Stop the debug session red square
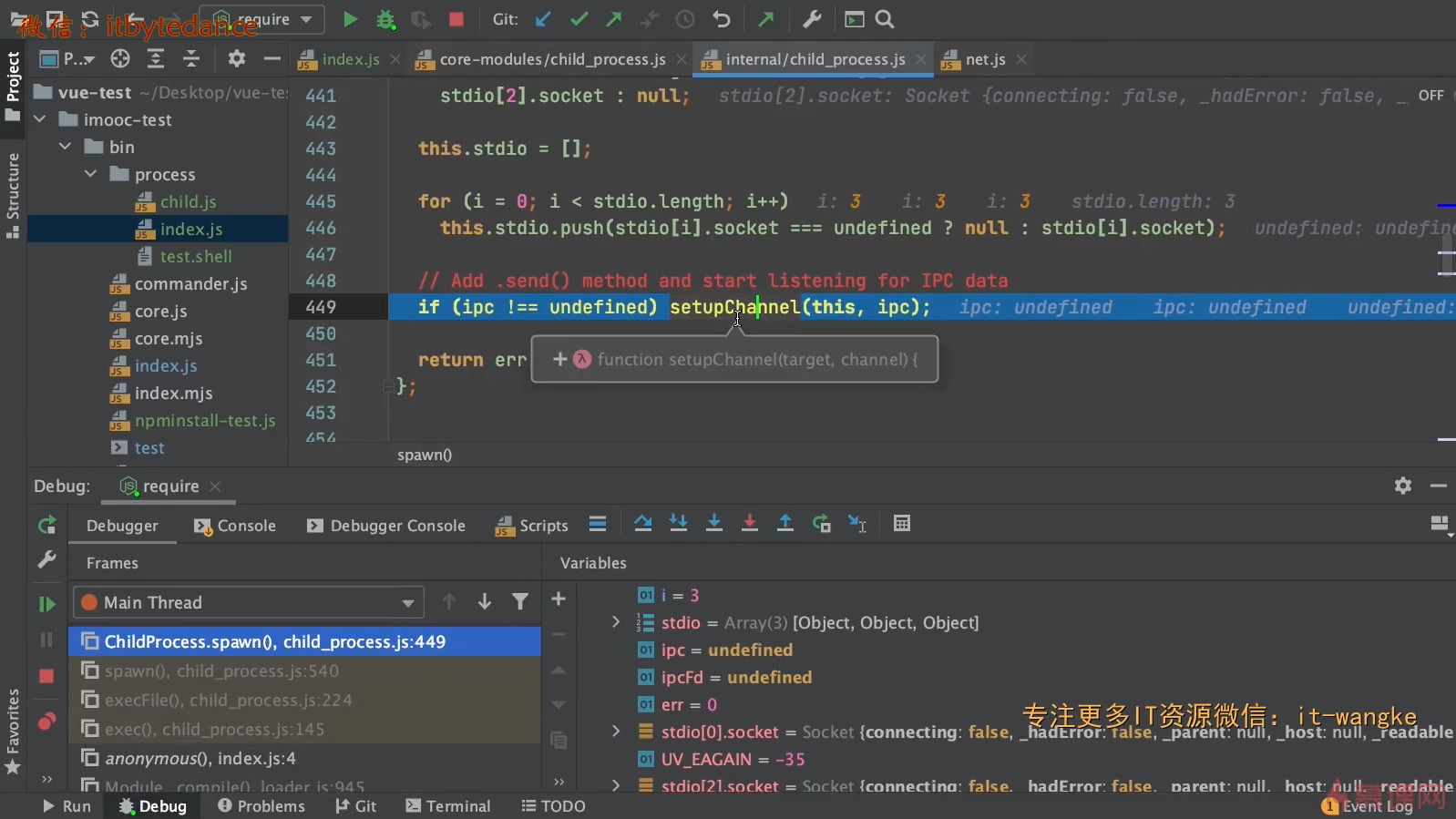 tap(46, 676)
